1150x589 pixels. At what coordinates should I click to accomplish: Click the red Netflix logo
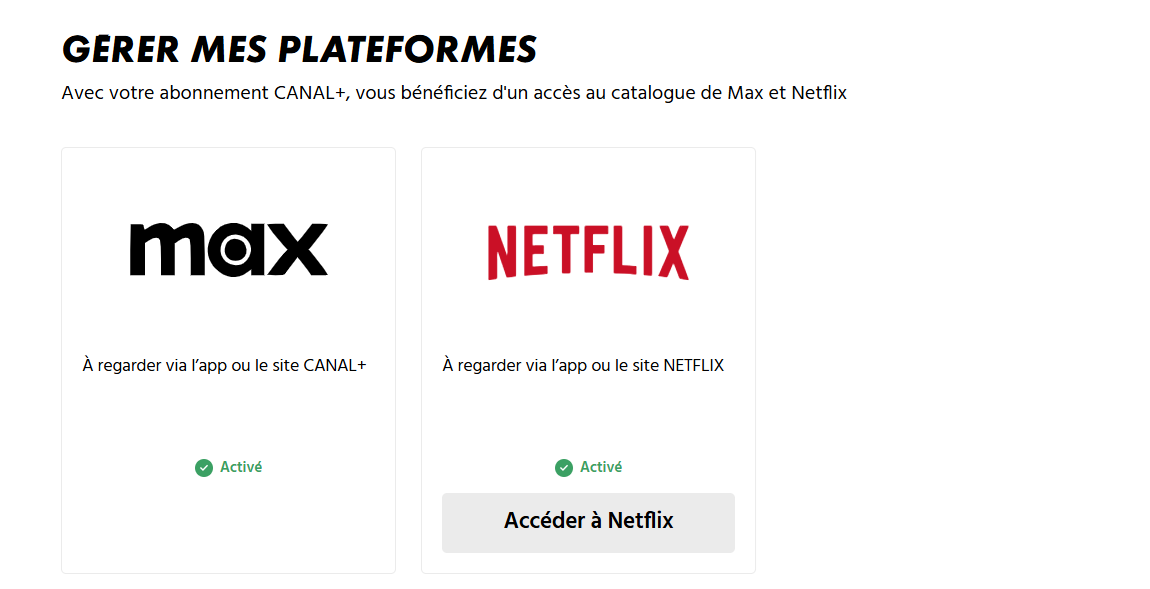point(588,252)
